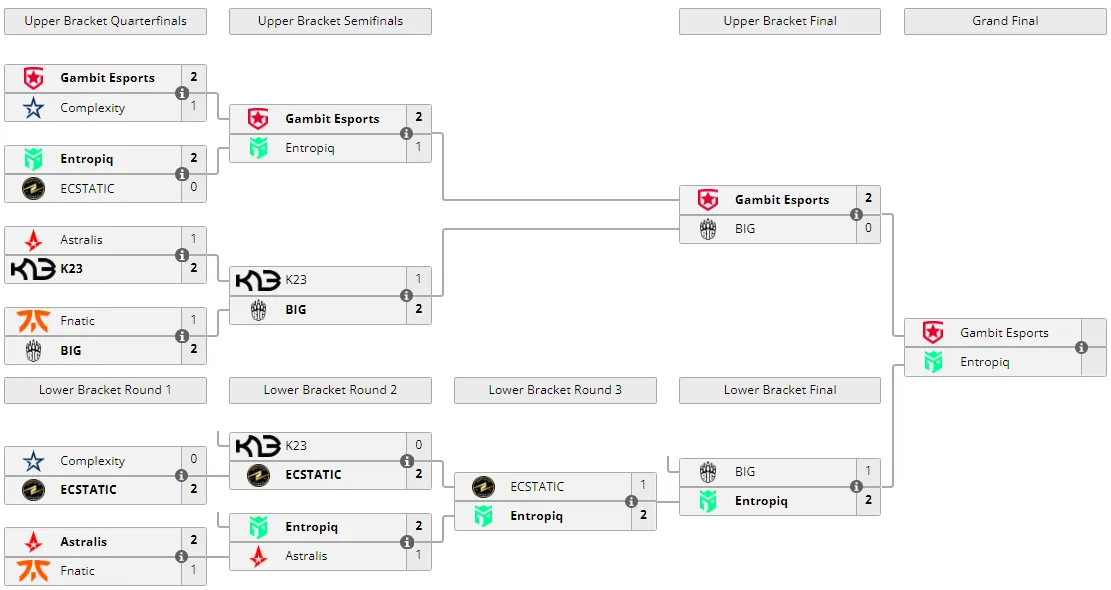The width and height of the screenshot is (1111, 590).
Task: Show match details for Astralis vs K23
Action: (182, 255)
